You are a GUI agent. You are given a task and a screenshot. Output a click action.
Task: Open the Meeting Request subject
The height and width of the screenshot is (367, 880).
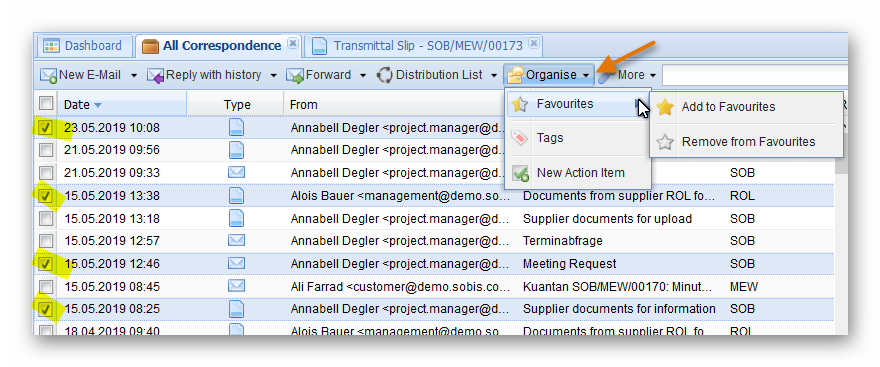(570, 264)
